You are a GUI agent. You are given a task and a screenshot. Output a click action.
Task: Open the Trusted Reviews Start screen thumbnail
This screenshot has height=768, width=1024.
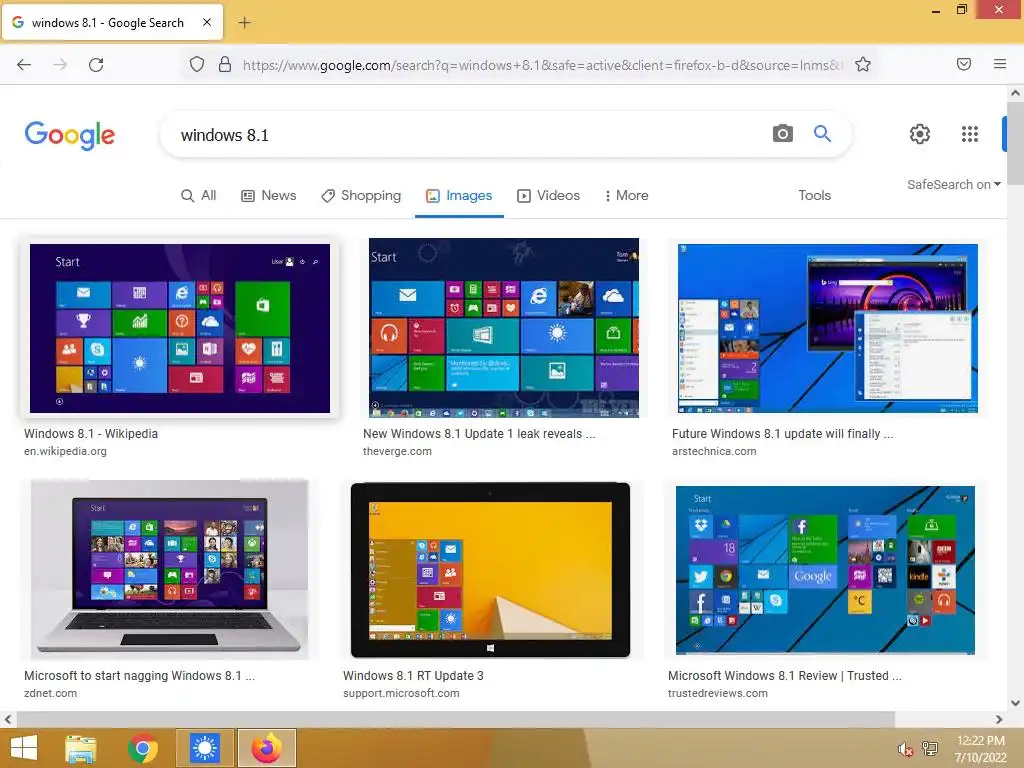click(x=825, y=569)
